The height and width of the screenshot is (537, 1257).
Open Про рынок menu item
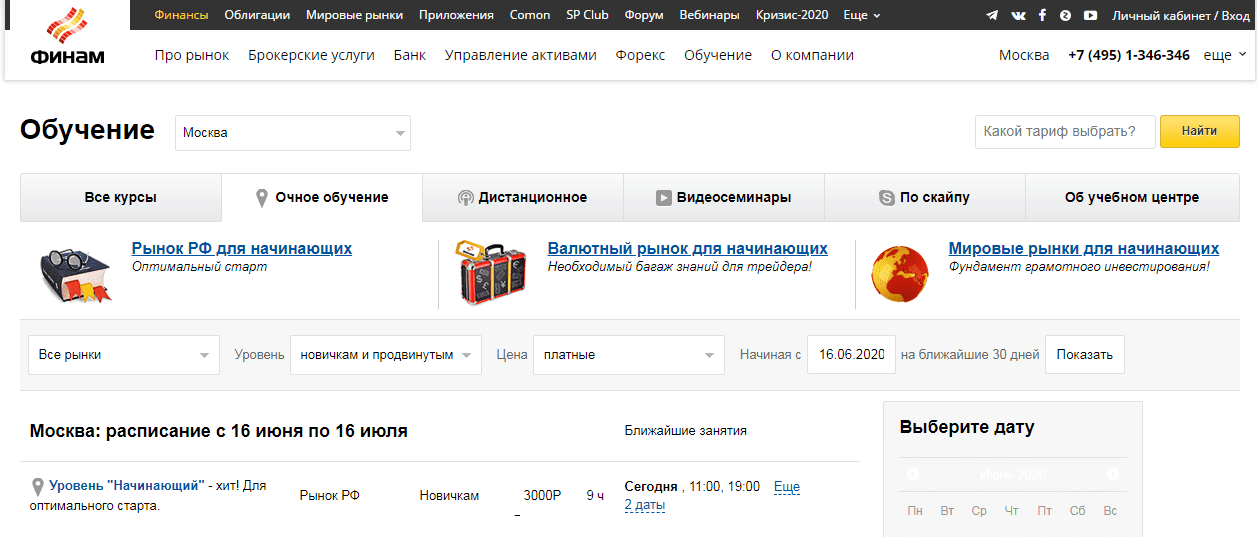click(192, 55)
